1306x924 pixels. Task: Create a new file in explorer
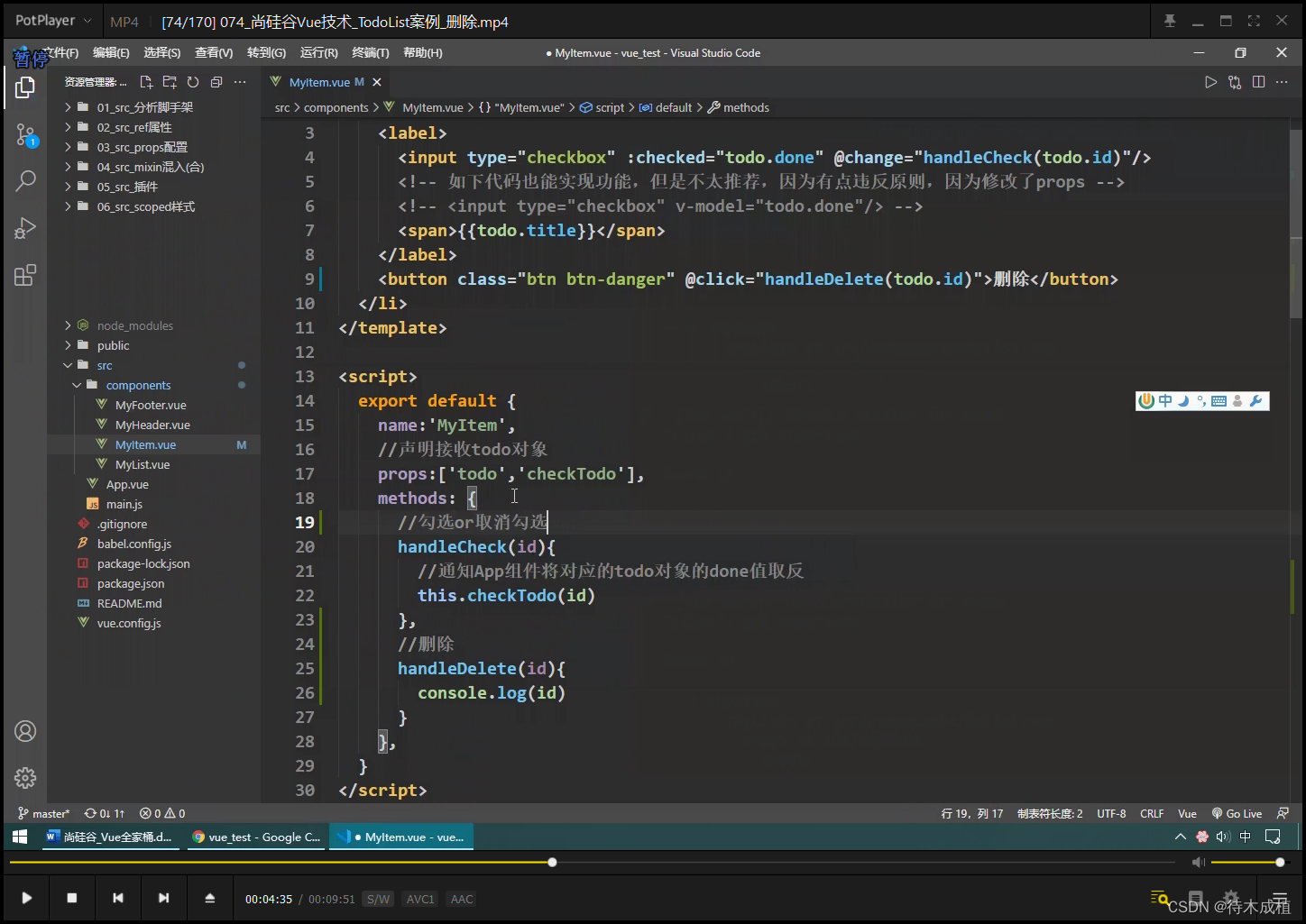[146, 82]
